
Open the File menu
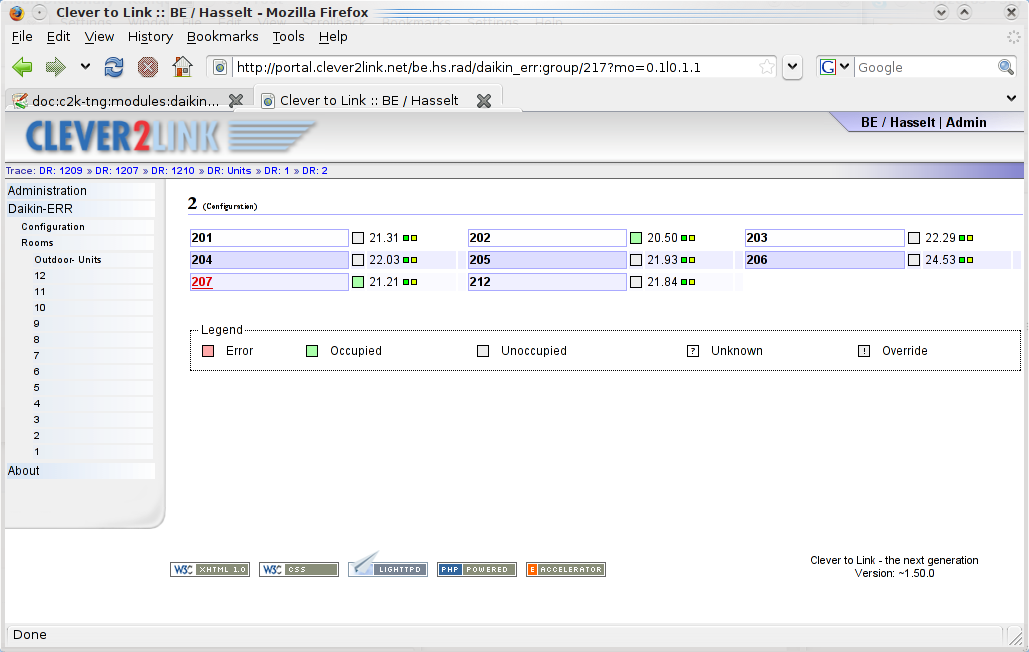tap(22, 37)
